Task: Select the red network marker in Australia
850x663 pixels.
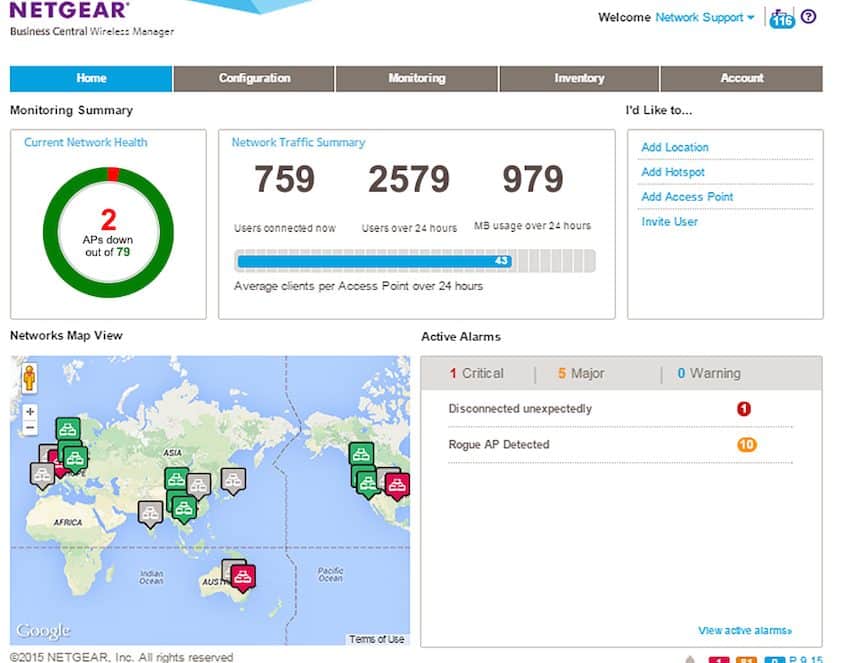Action: pos(243,578)
